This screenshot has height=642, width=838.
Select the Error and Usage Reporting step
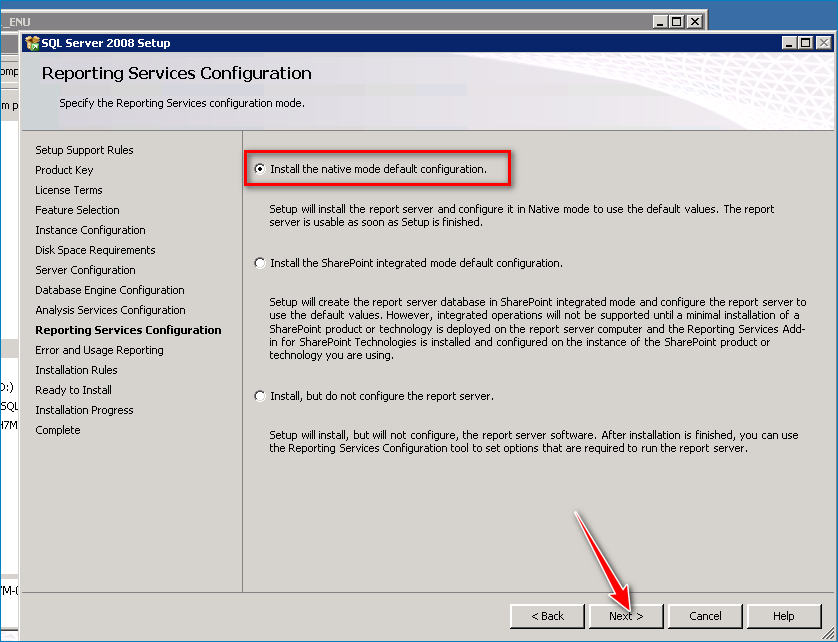[x=99, y=350]
